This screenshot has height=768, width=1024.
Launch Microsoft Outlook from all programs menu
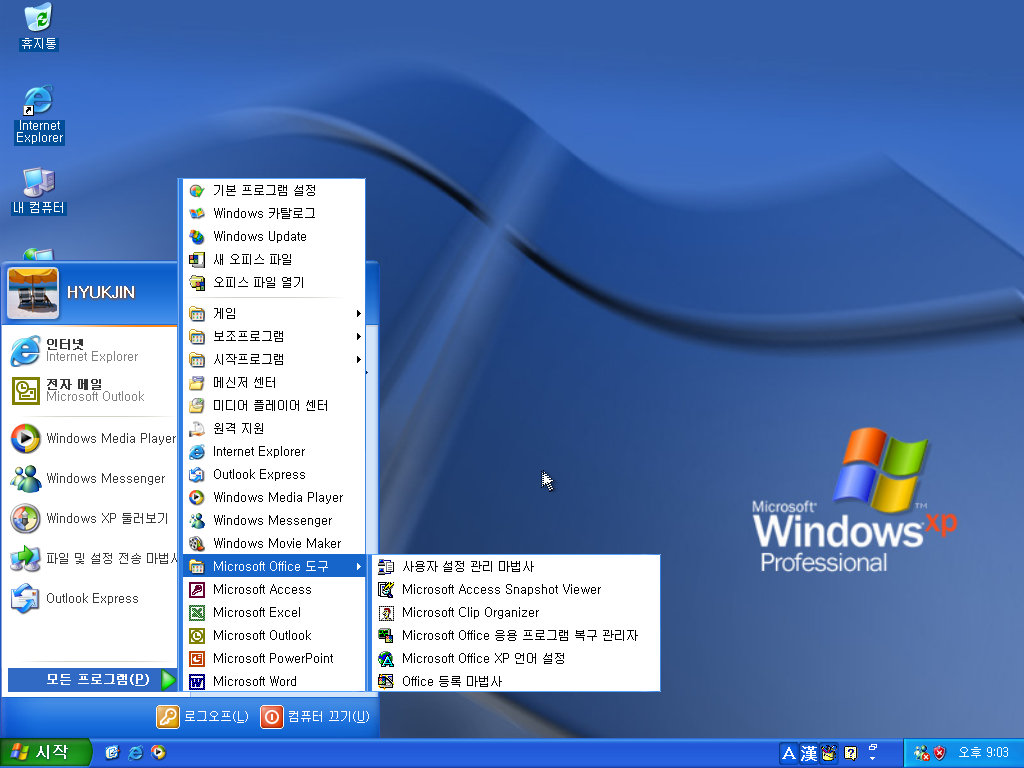274,635
